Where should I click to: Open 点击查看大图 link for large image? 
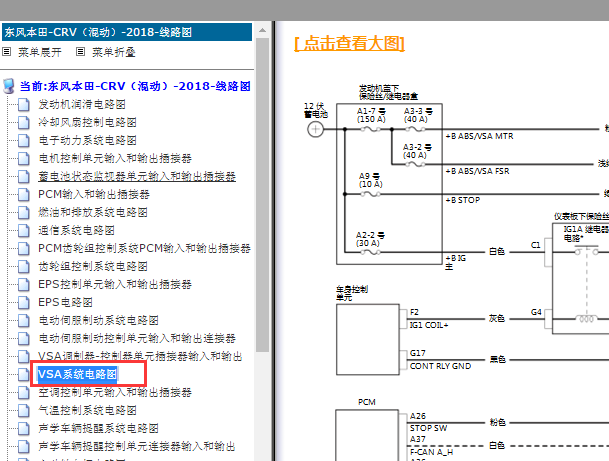(350, 43)
